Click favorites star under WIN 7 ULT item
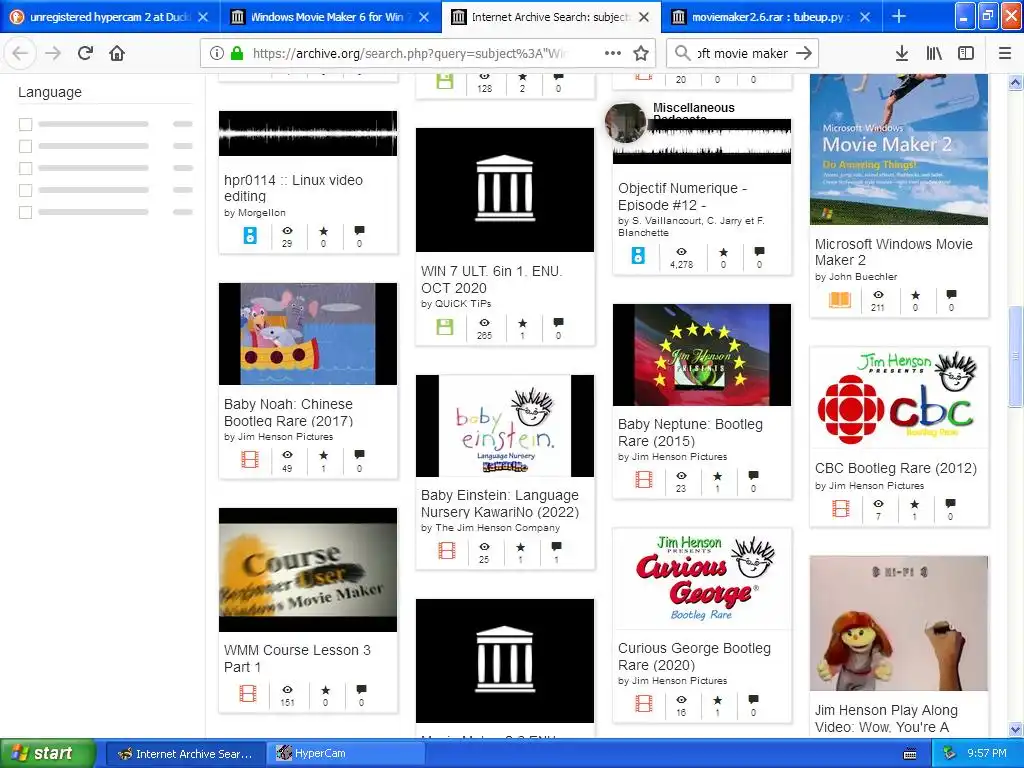This screenshot has width=1024, height=768. pyautogui.click(x=522, y=323)
